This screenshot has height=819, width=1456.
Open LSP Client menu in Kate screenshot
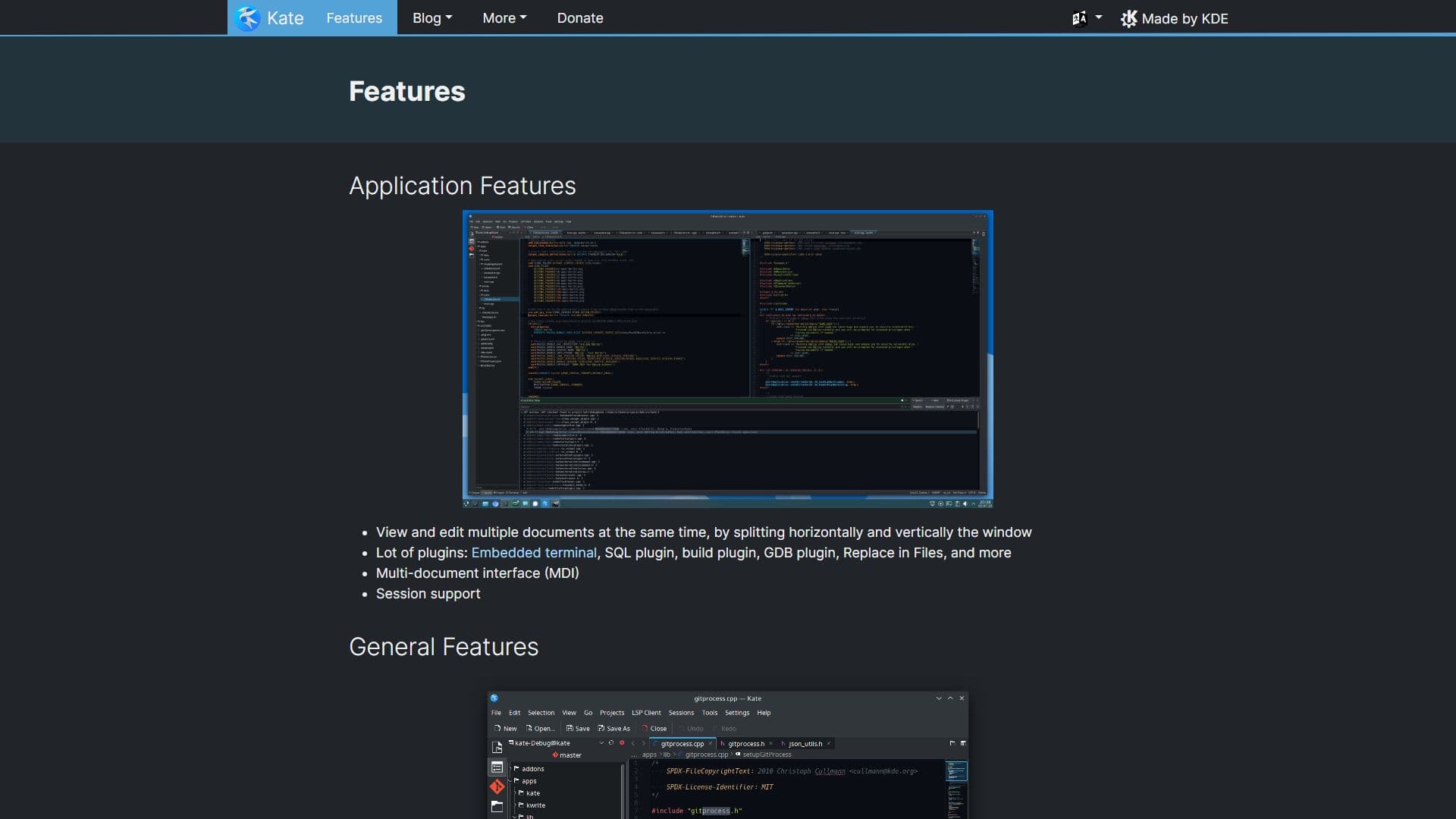[646, 713]
